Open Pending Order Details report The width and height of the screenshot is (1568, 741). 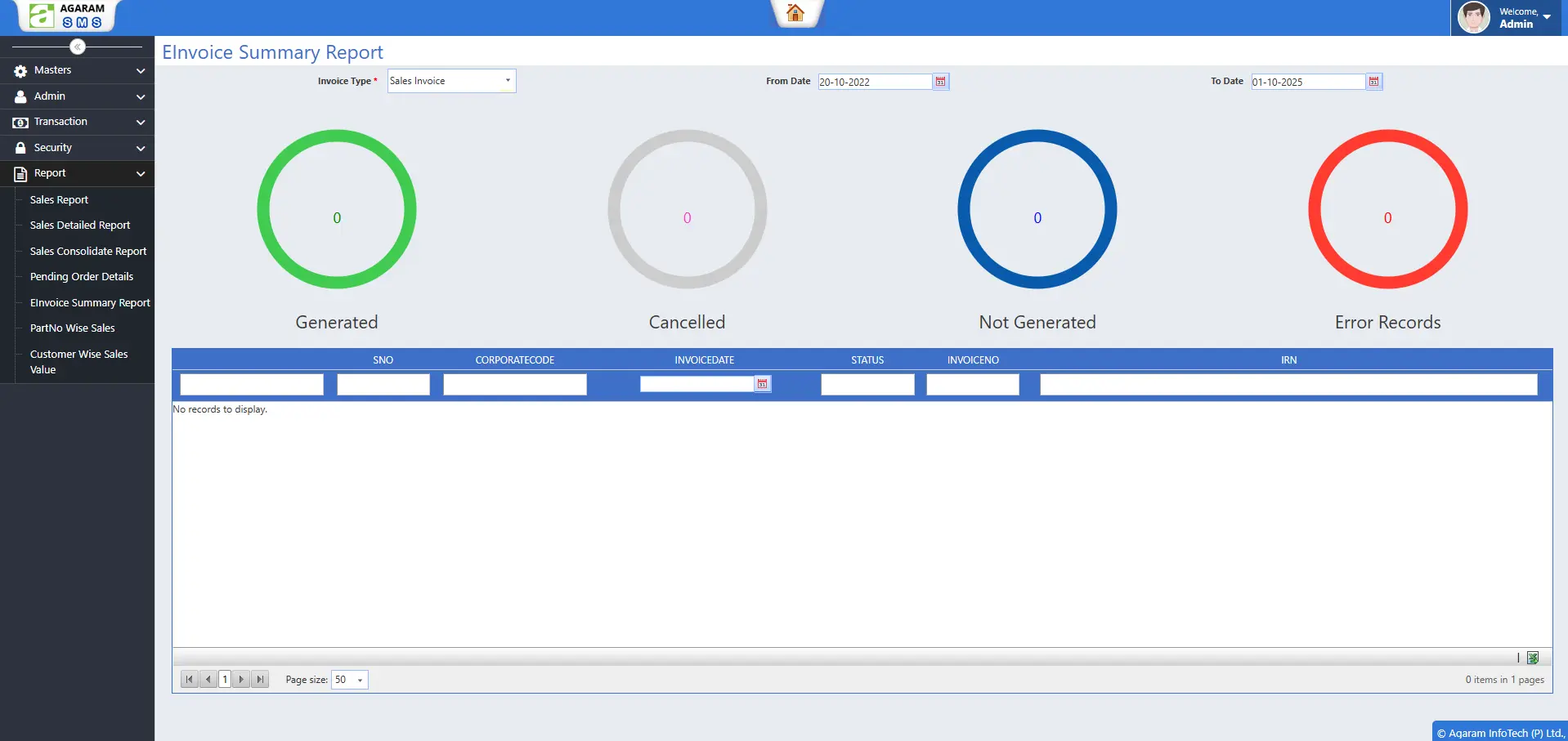coord(82,277)
